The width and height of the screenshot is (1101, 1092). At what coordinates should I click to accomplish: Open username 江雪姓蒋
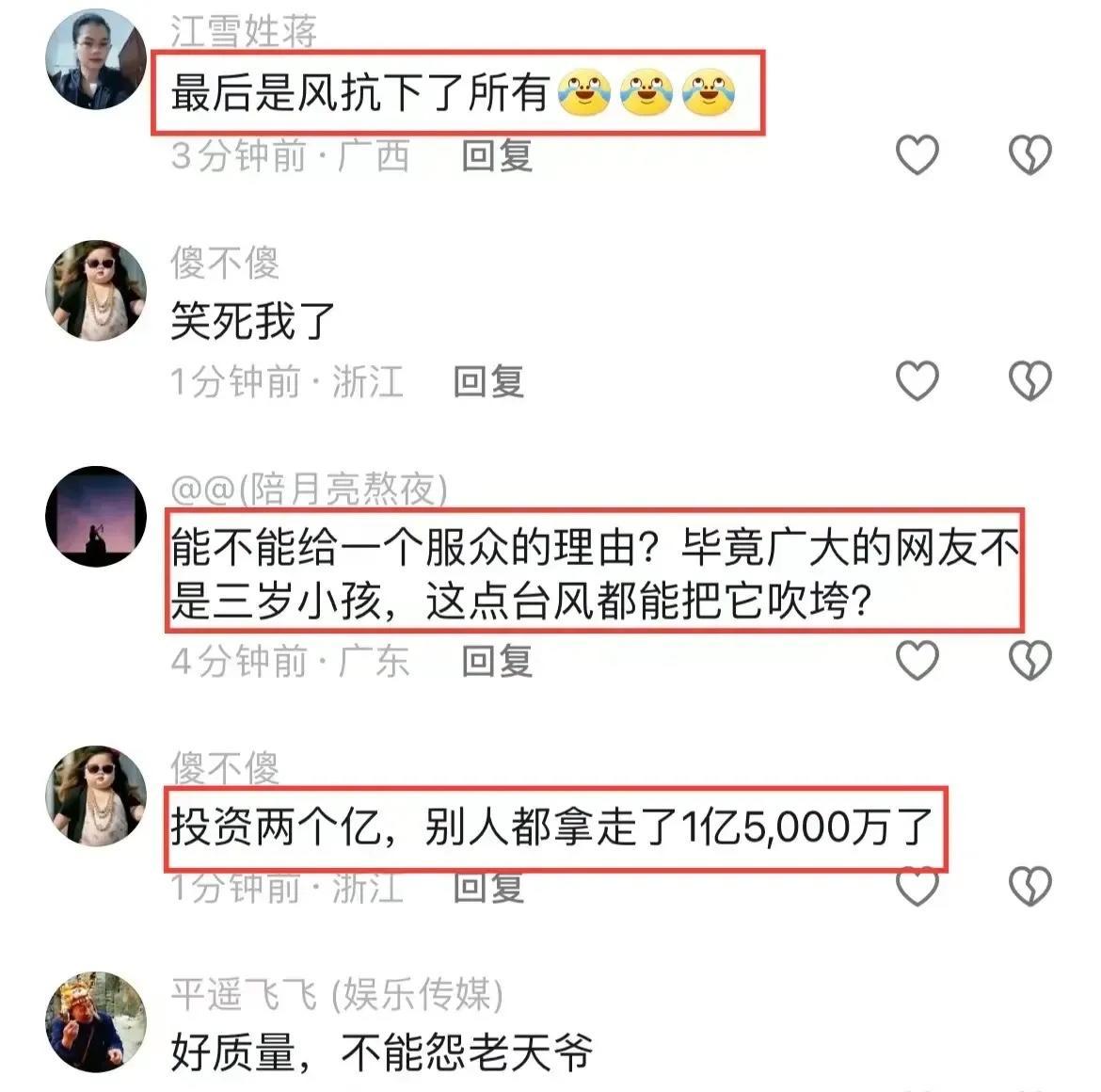click(244, 31)
